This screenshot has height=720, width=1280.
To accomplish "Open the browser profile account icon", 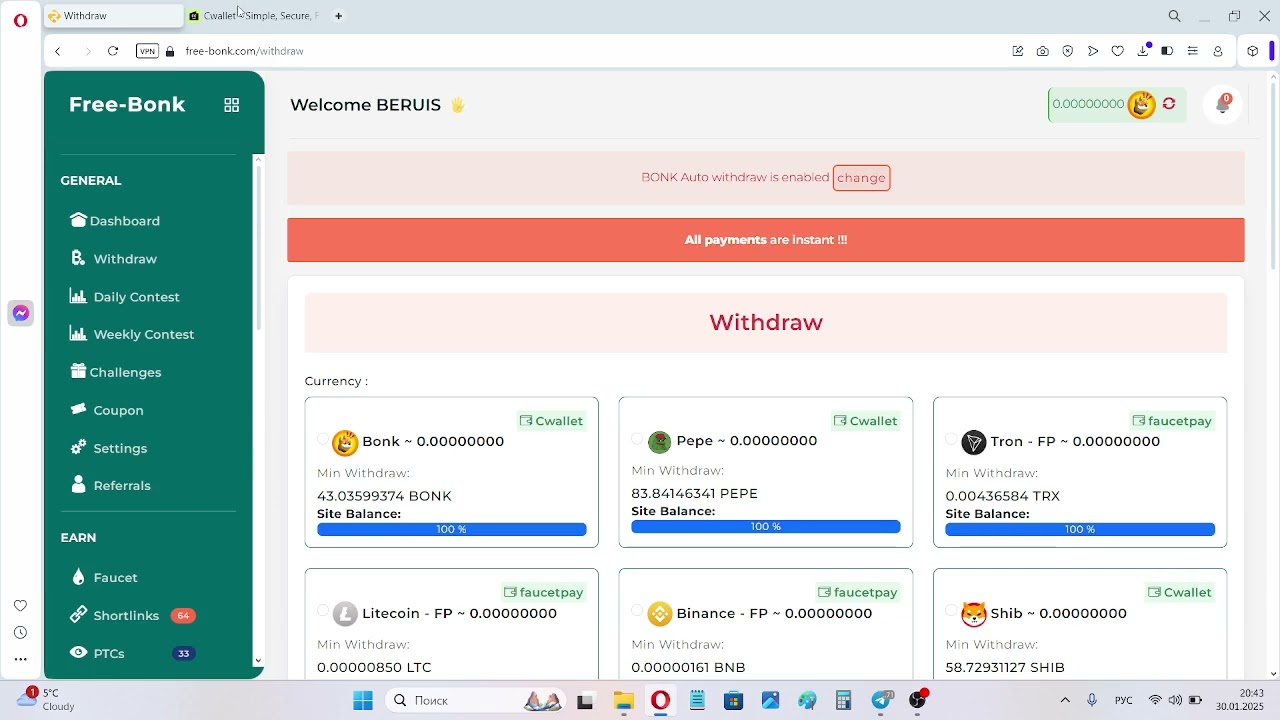I will (1218, 51).
